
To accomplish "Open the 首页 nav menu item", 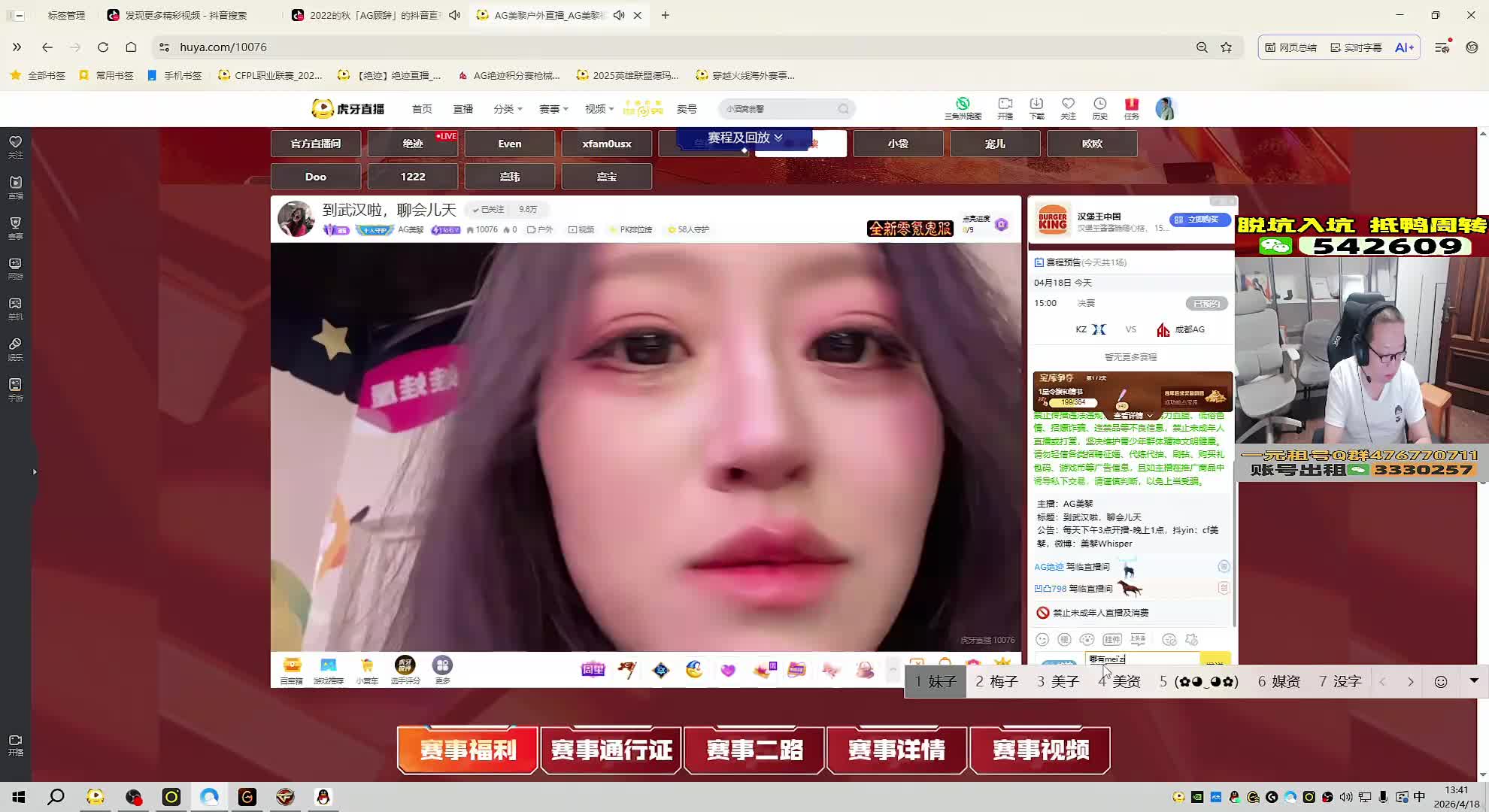I will pyautogui.click(x=422, y=109).
